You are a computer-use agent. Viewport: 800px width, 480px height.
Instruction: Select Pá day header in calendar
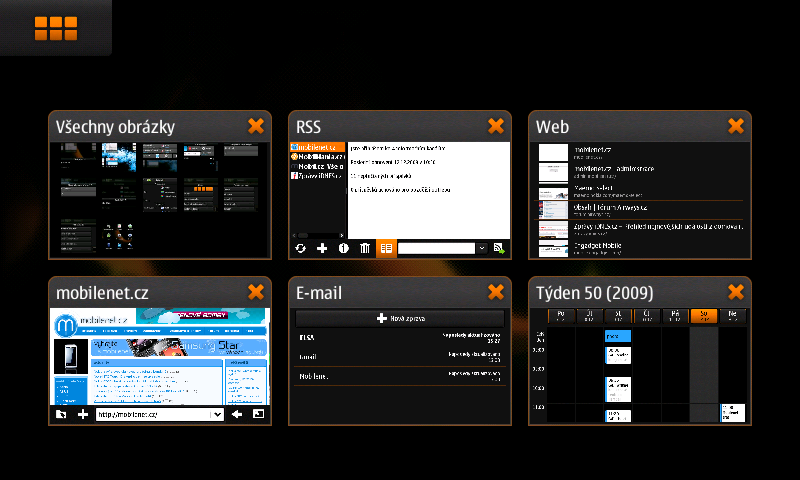point(675,316)
